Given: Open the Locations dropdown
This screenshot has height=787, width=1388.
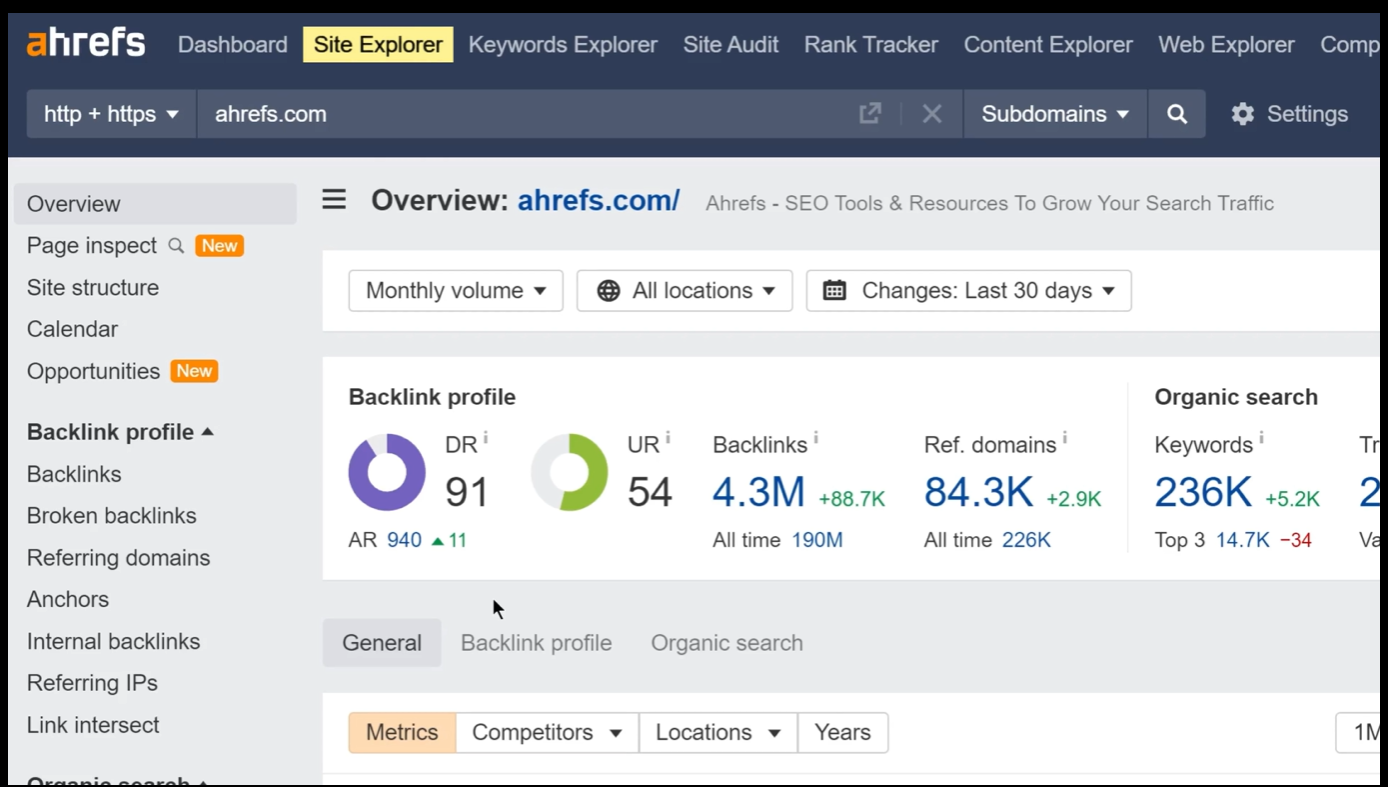Looking at the screenshot, I should [718, 733].
